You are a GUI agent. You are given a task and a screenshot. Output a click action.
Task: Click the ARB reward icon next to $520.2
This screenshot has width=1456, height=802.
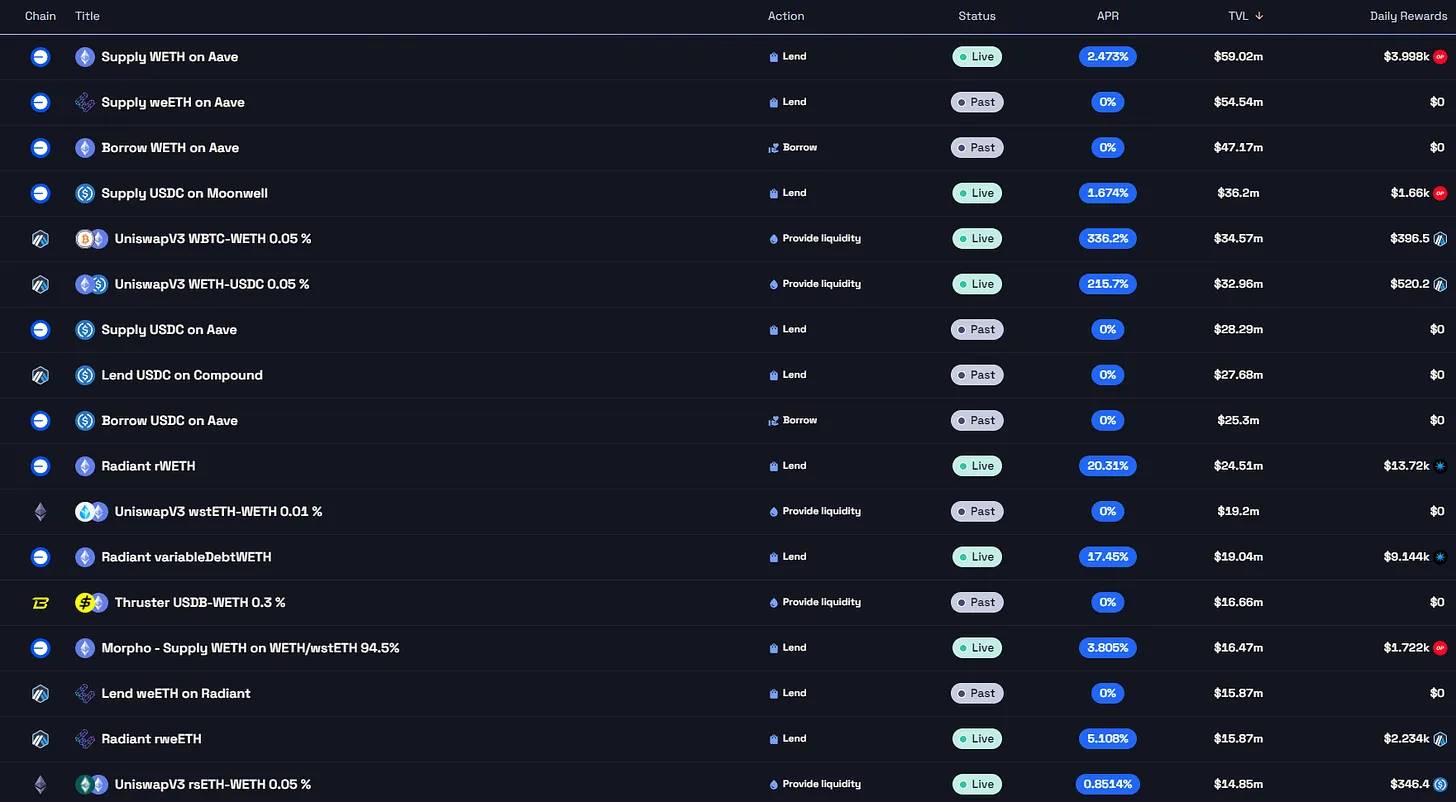pyautogui.click(x=1440, y=284)
